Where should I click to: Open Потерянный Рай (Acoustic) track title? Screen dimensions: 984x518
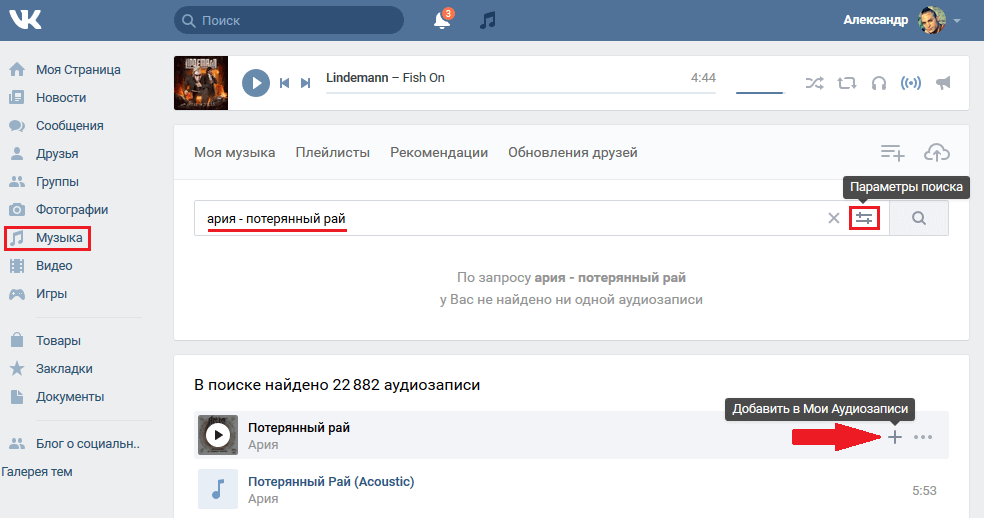tap(331, 482)
